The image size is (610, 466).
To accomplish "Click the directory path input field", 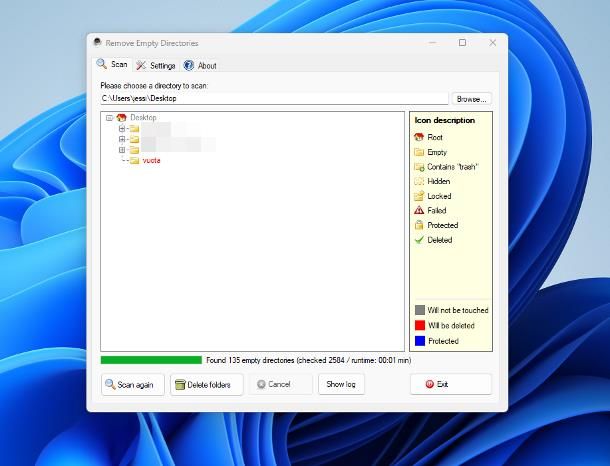I will click(274, 98).
